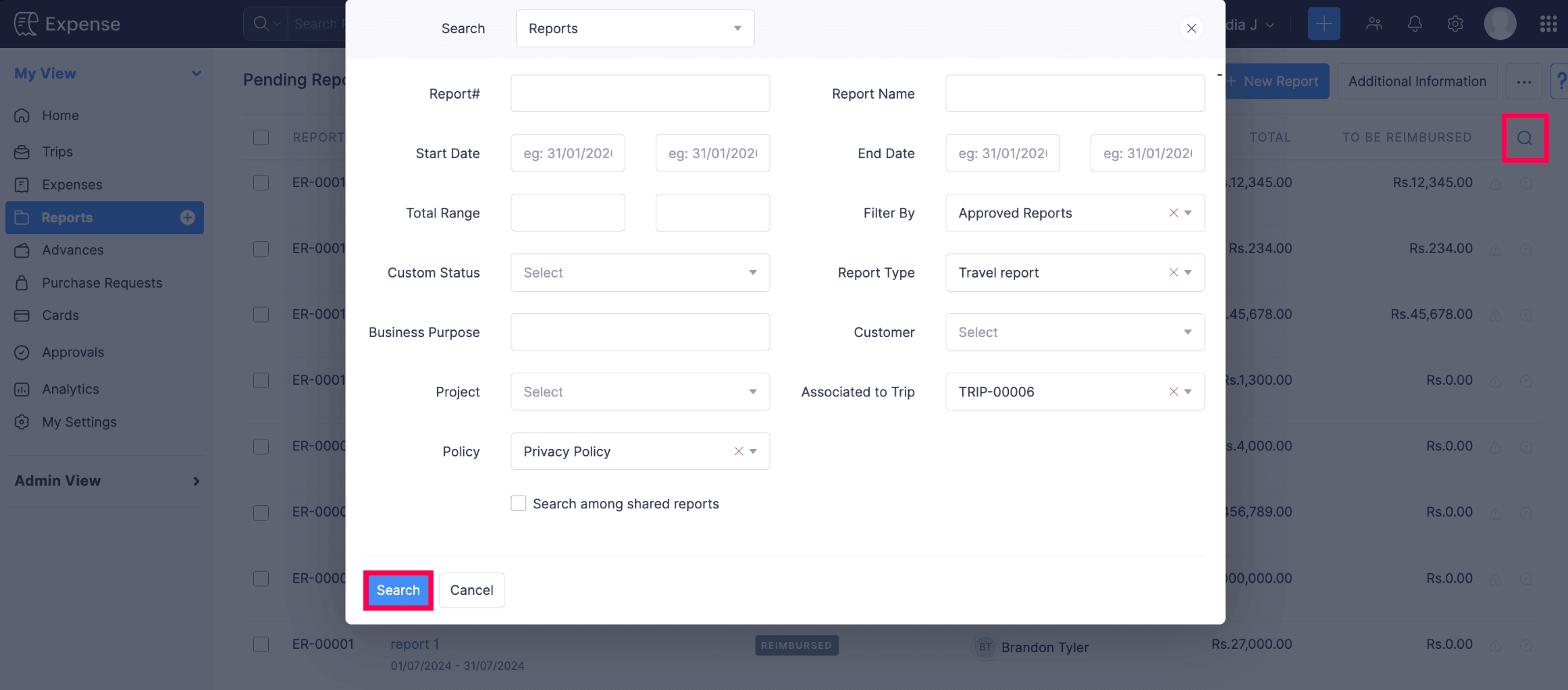1568x690 pixels.
Task: Select the Expenses sidebar icon
Action: 22,184
